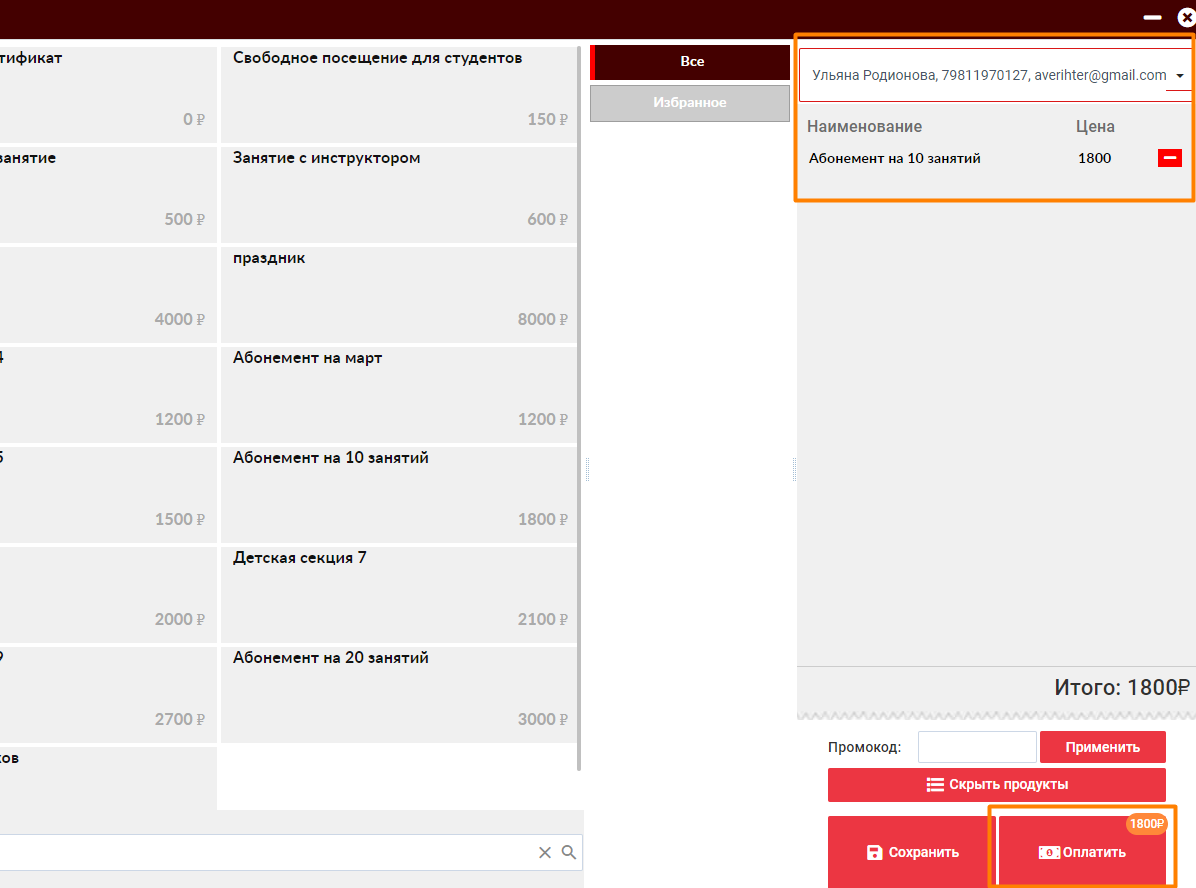Add Абонемент на 20 занятий product

pyautogui.click(x=398, y=693)
